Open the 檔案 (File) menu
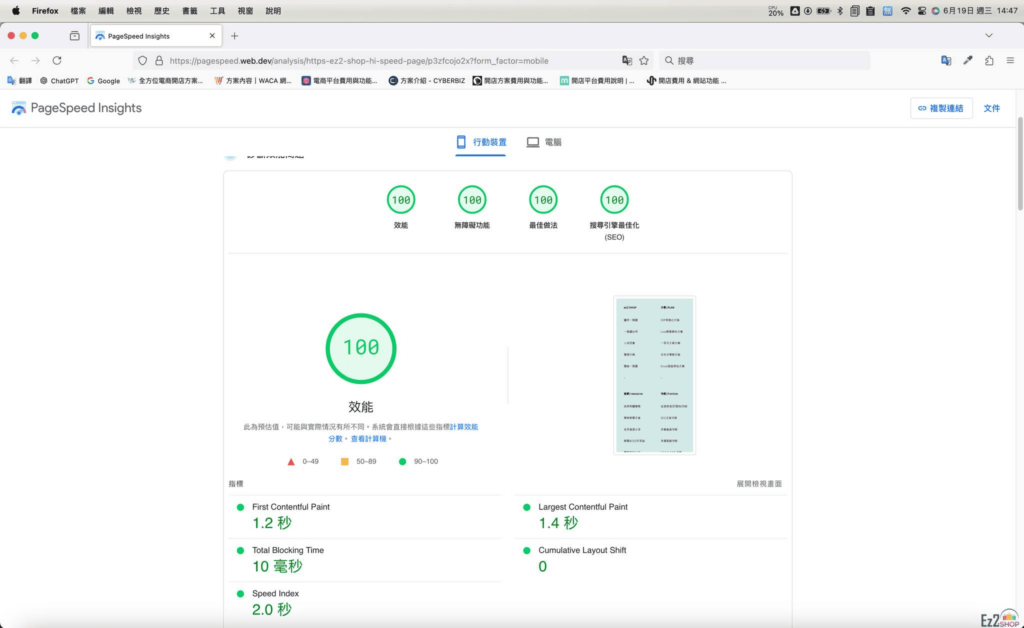Viewport: 1024px width, 628px height. pyautogui.click(x=78, y=10)
